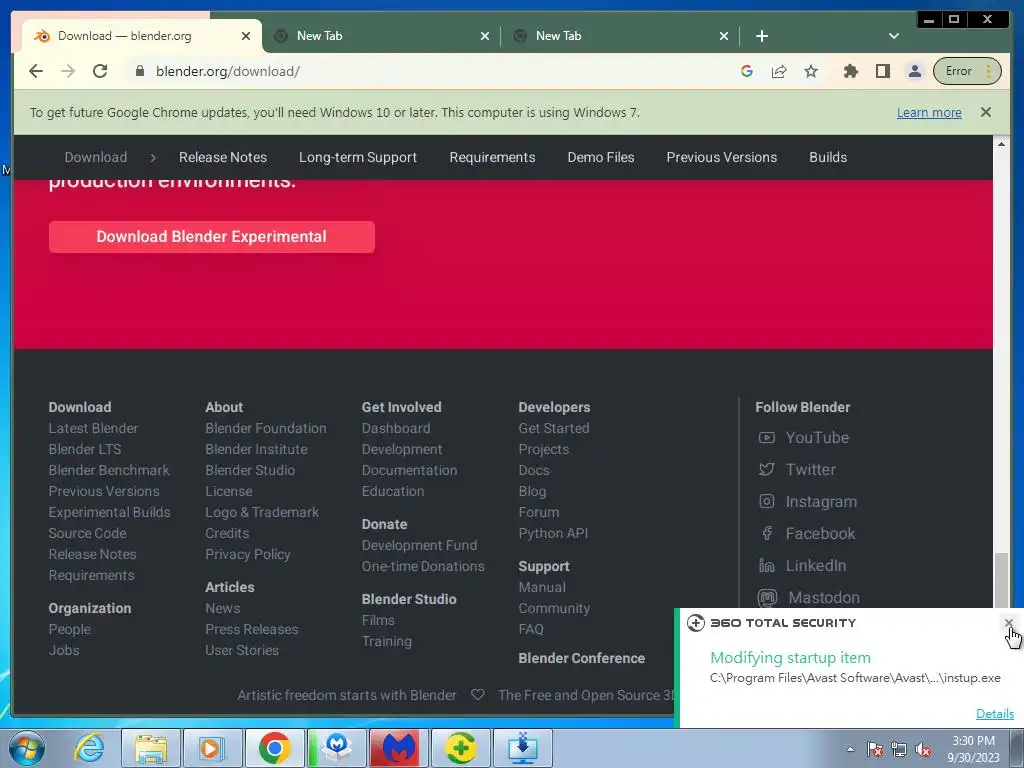Image resolution: width=1024 pixels, height=768 pixels.
Task: Click the browser back arrow
Action: [36, 71]
